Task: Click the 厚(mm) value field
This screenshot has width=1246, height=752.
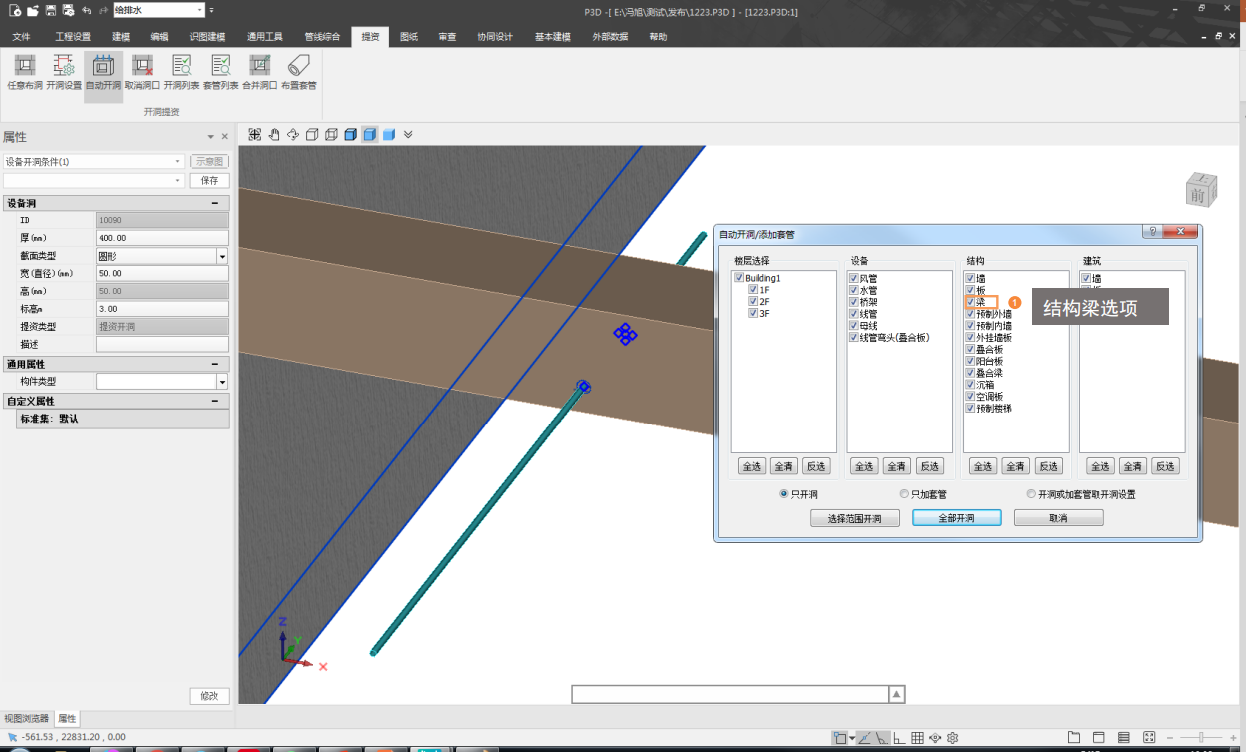Action: click(x=162, y=238)
